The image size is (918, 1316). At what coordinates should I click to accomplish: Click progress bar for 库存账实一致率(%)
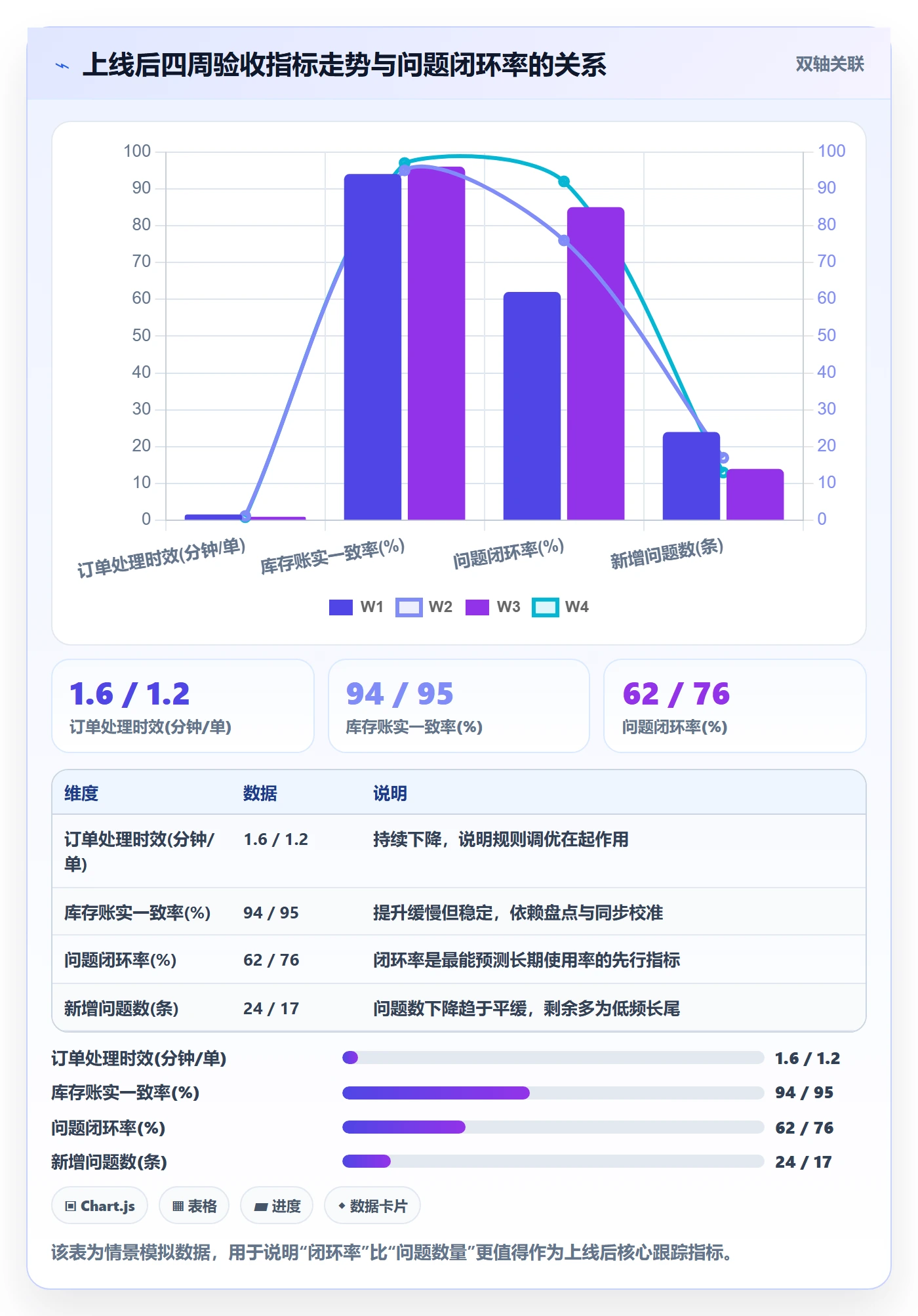coord(553,1092)
